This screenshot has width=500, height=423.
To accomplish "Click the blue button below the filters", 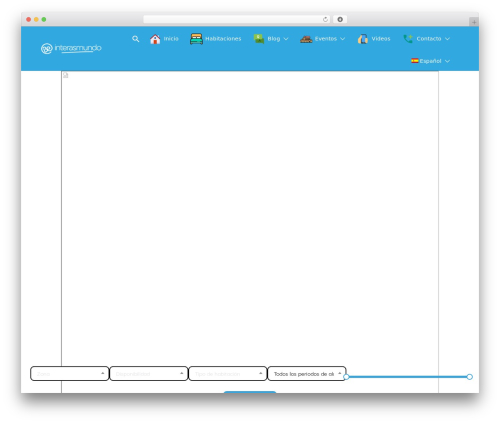I will pyautogui.click(x=250, y=392).
